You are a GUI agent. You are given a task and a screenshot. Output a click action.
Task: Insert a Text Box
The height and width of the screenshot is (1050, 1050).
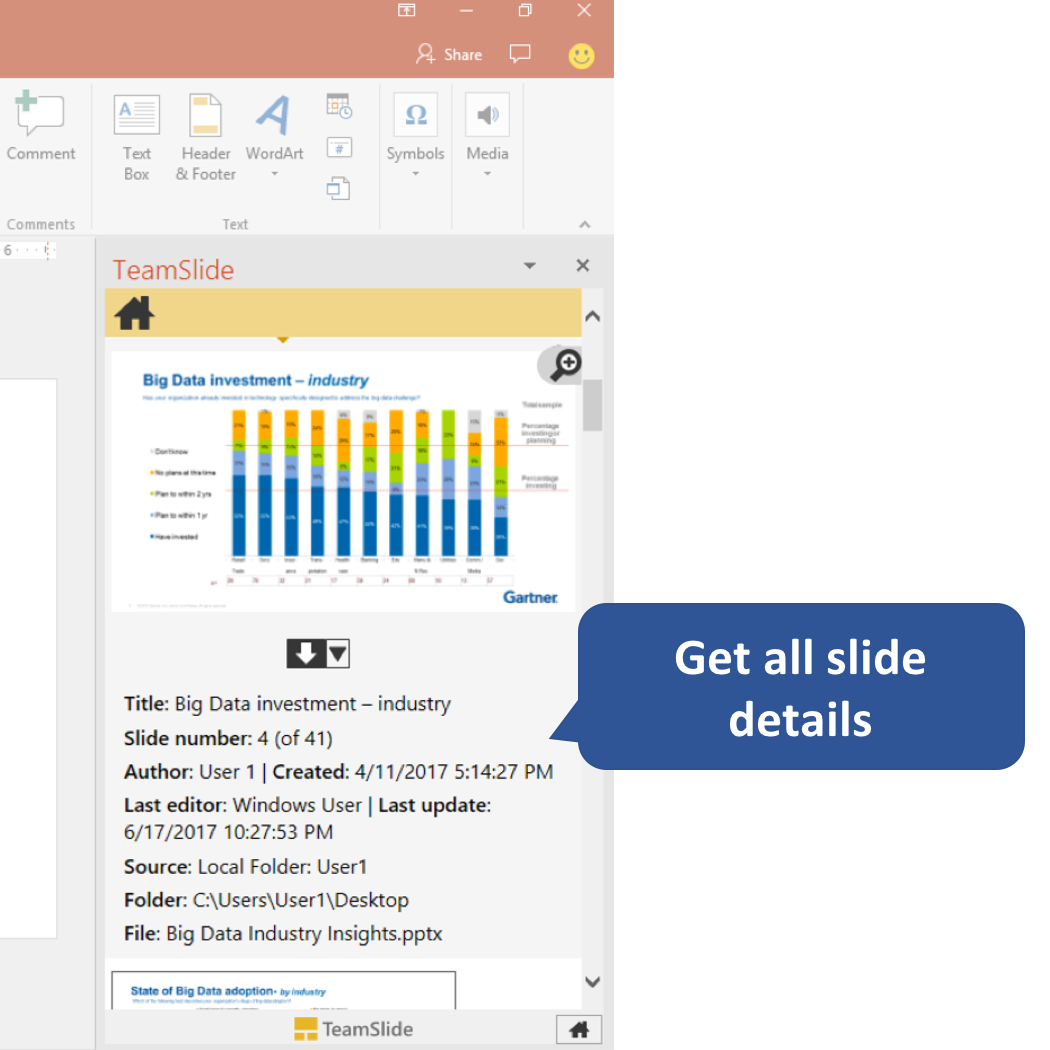pos(137,138)
